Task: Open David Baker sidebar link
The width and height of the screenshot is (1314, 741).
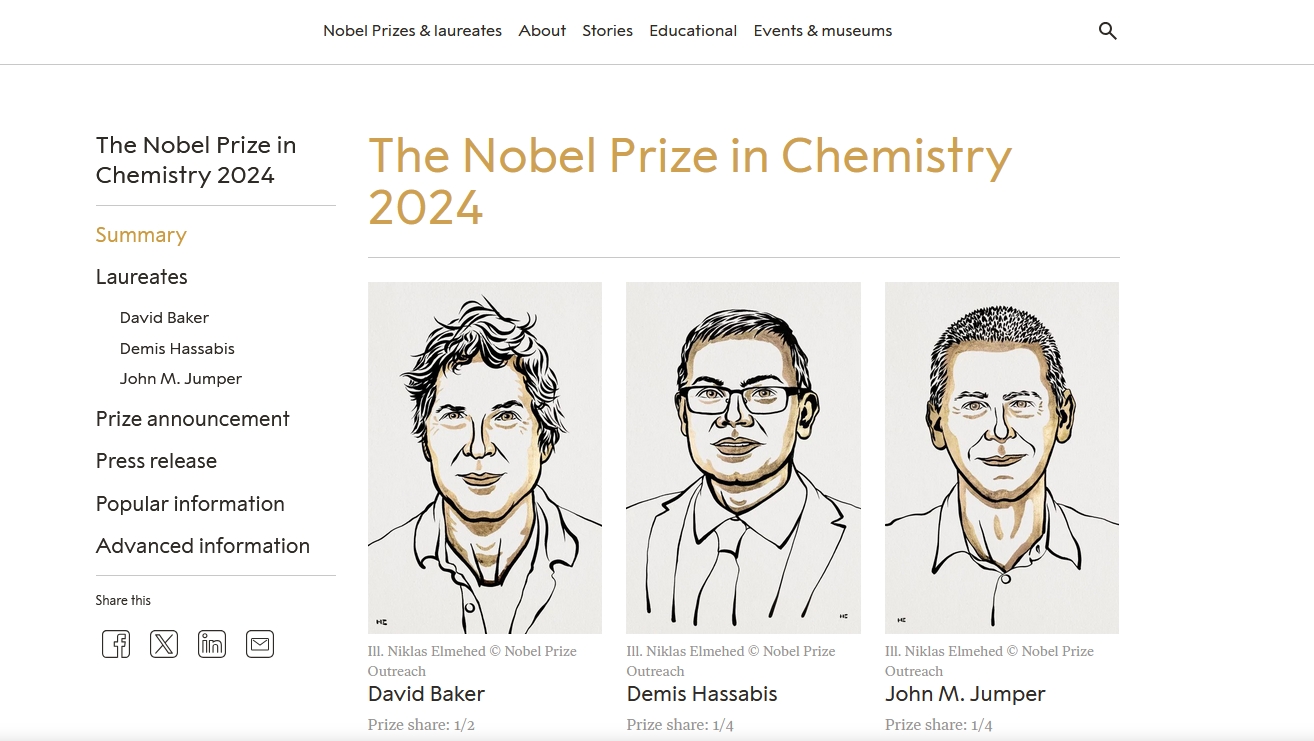Action: pyautogui.click(x=164, y=318)
